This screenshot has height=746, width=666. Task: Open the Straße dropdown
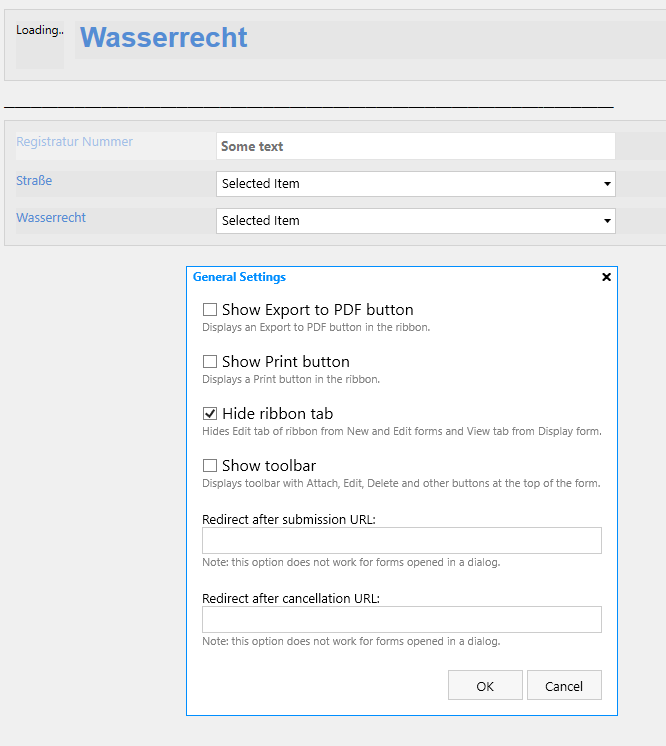click(x=416, y=184)
